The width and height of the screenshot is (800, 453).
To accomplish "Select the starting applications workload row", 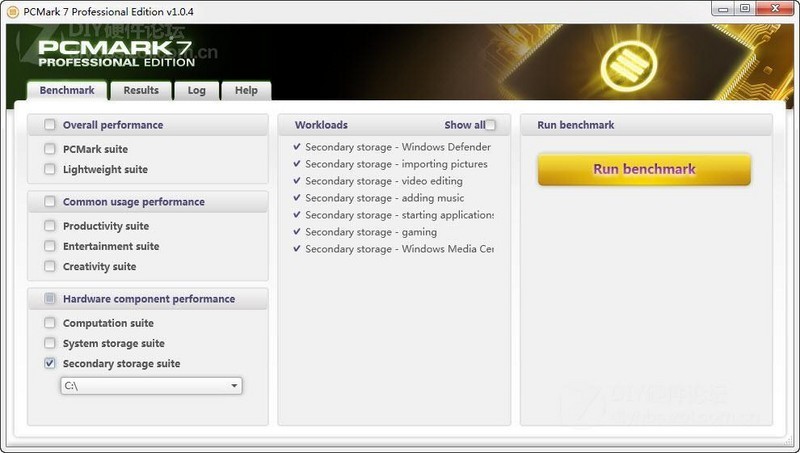I will [x=393, y=215].
